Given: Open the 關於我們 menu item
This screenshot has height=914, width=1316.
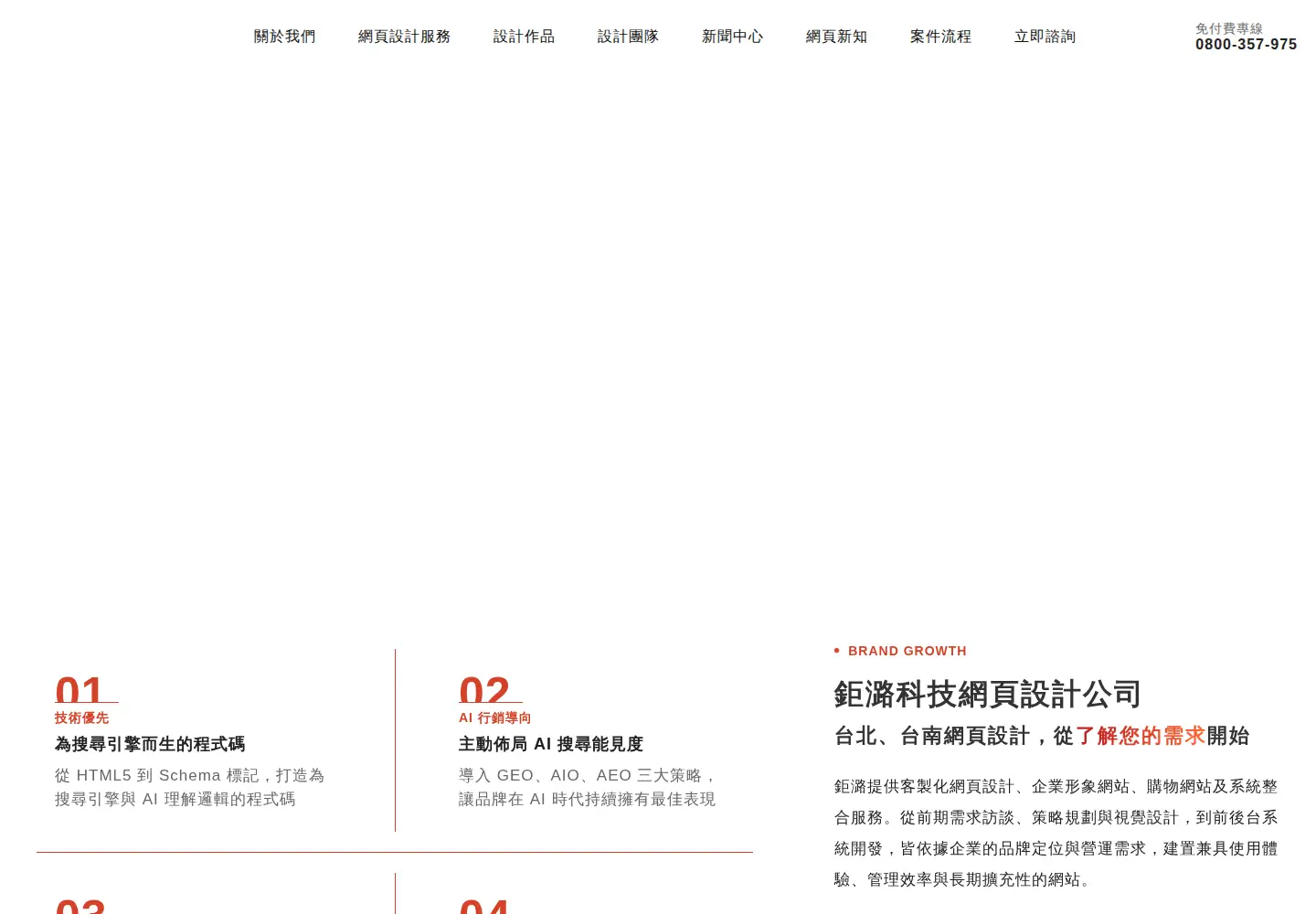Looking at the screenshot, I should pyautogui.click(x=284, y=37).
